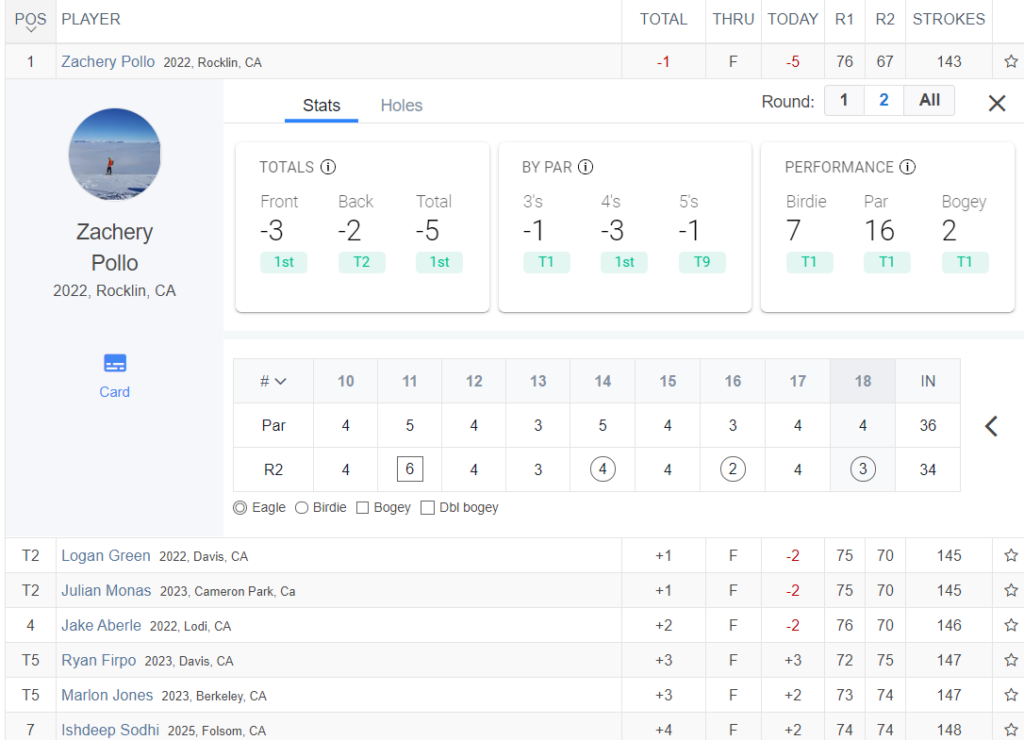Open Jake Aberle's player link
The width and height of the screenshot is (1024, 740).
tap(101, 625)
